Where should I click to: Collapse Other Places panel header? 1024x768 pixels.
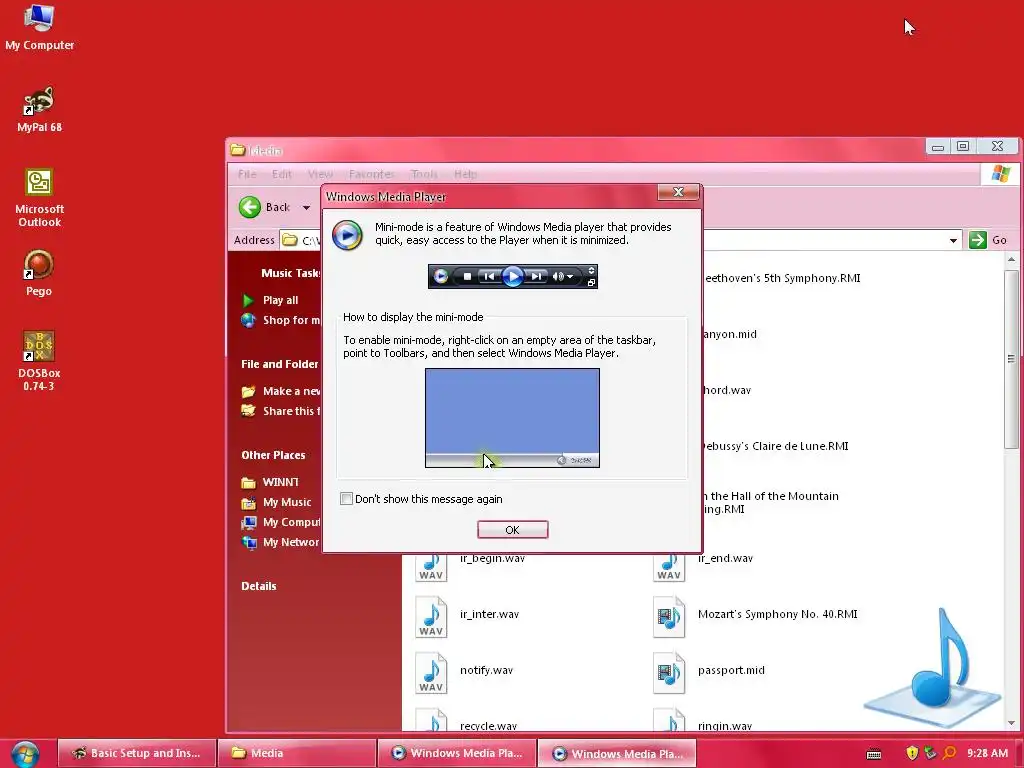click(273, 455)
